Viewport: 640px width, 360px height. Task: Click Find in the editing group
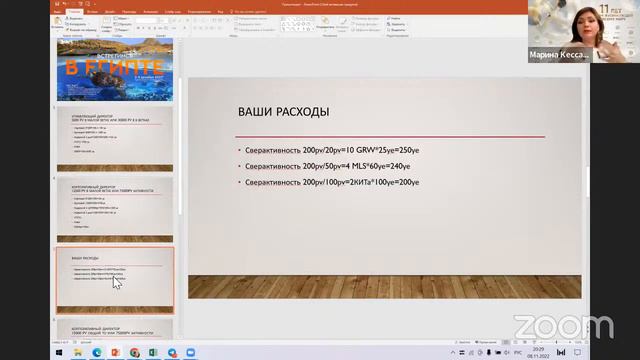pos(394,18)
